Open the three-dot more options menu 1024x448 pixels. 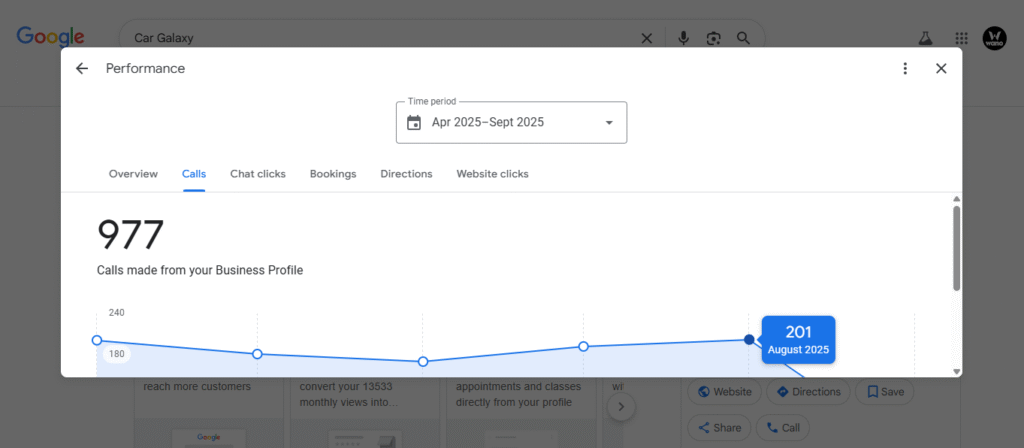click(x=905, y=68)
